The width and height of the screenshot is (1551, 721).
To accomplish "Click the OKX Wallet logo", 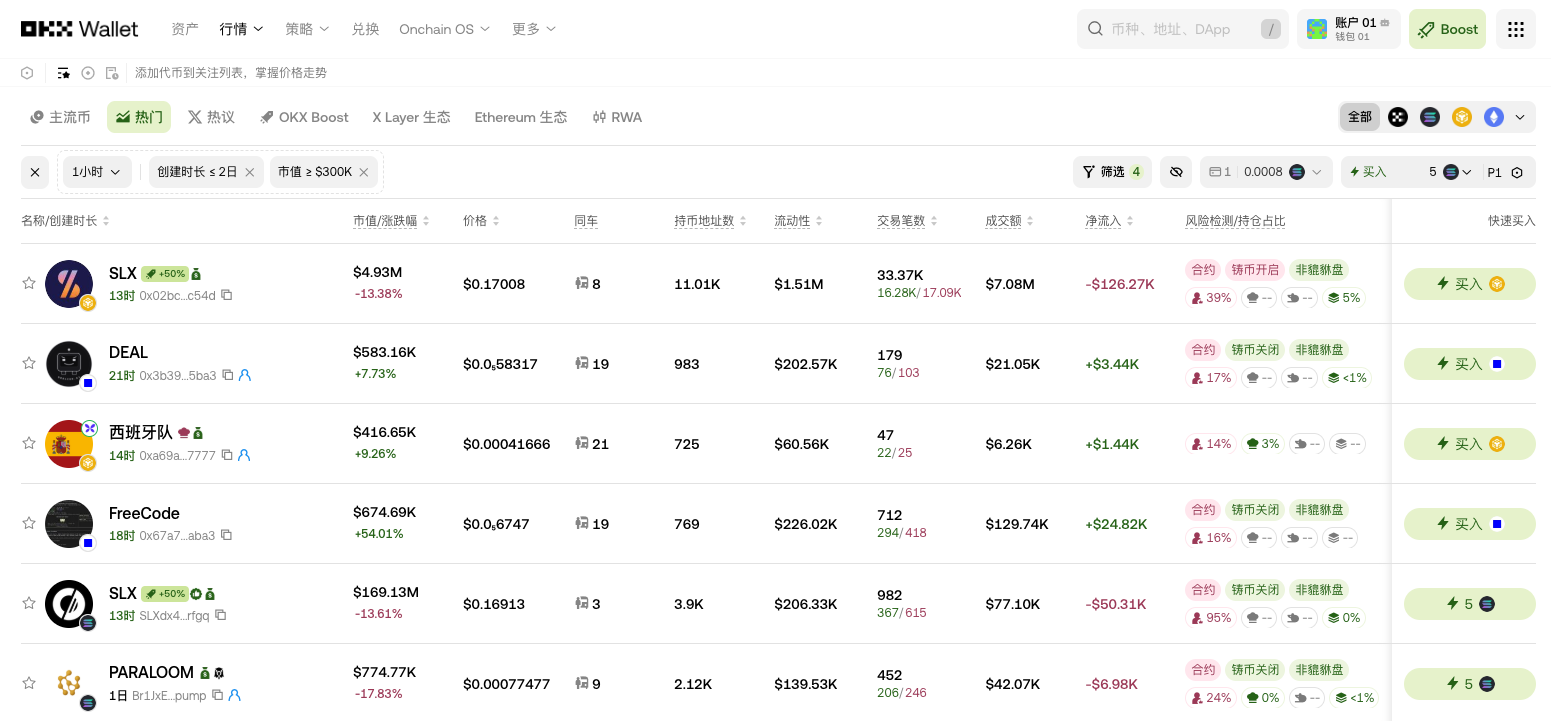I will (x=80, y=29).
